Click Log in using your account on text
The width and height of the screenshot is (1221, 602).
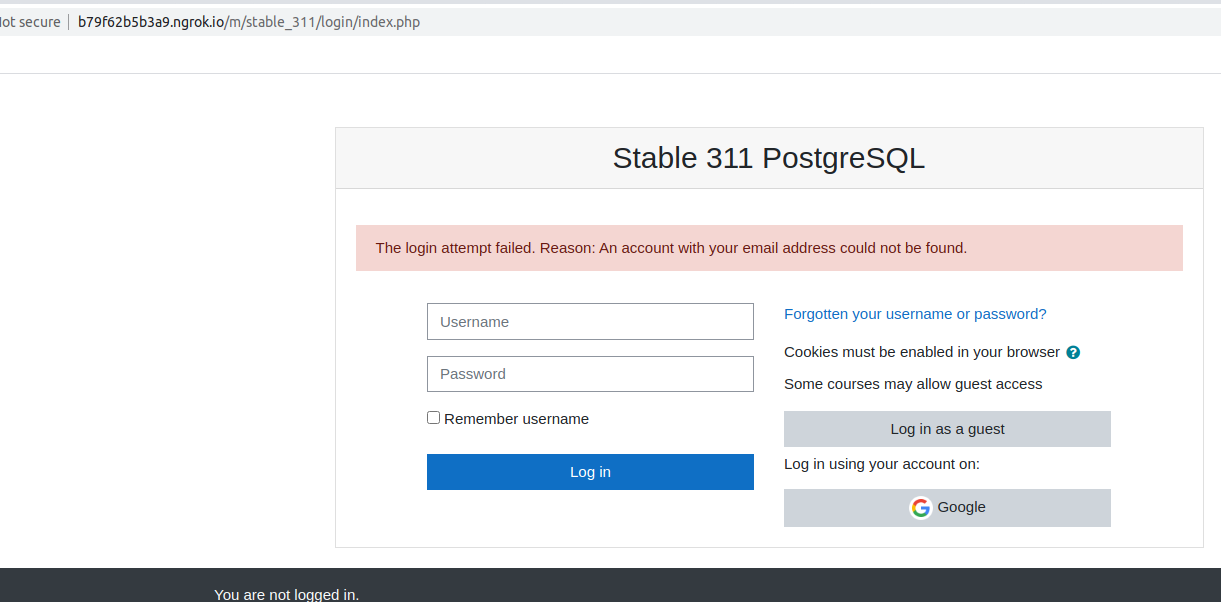coord(882,464)
